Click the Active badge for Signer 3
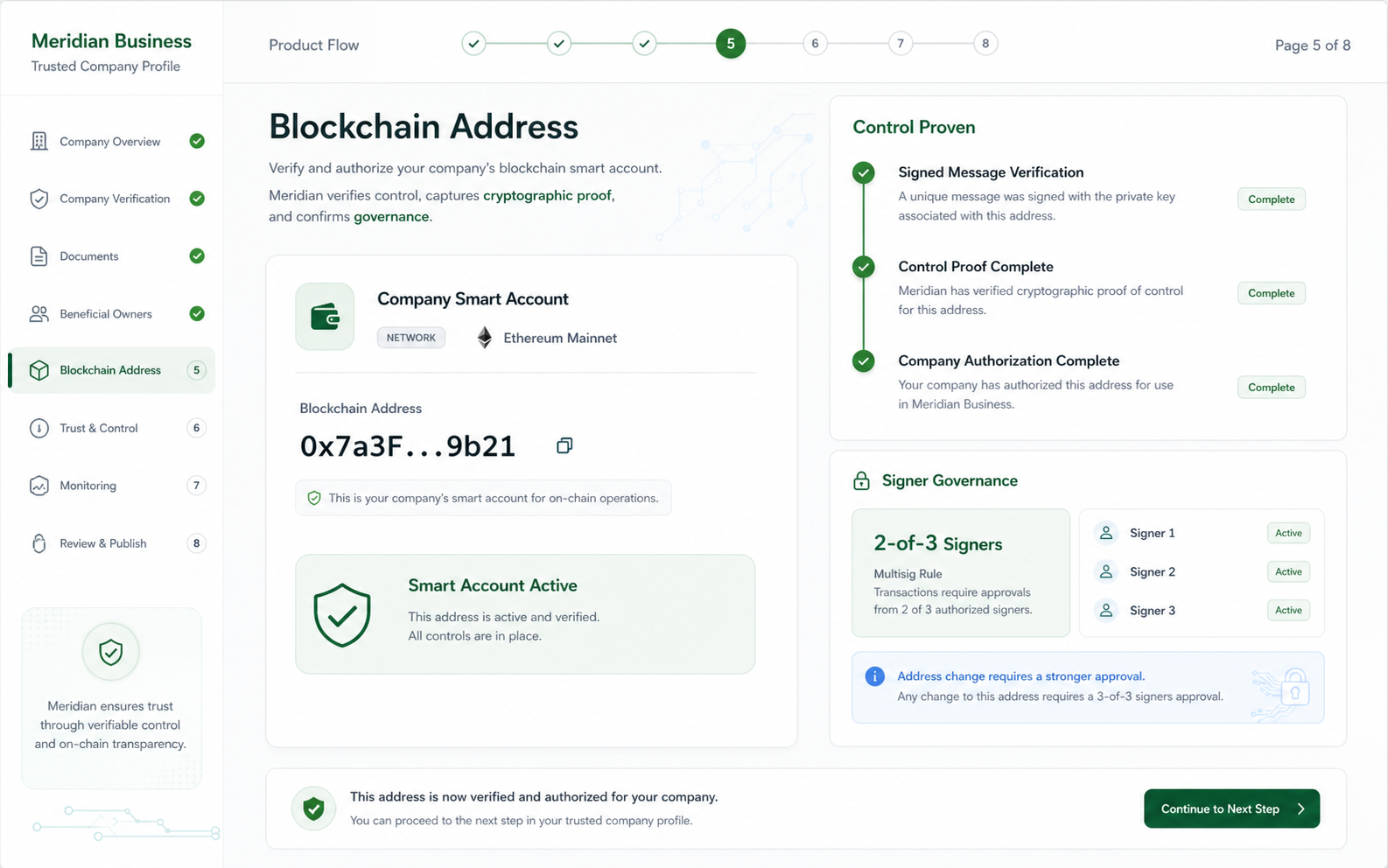Viewport: 1388px width, 868px height. click(x=1288, y=610)
